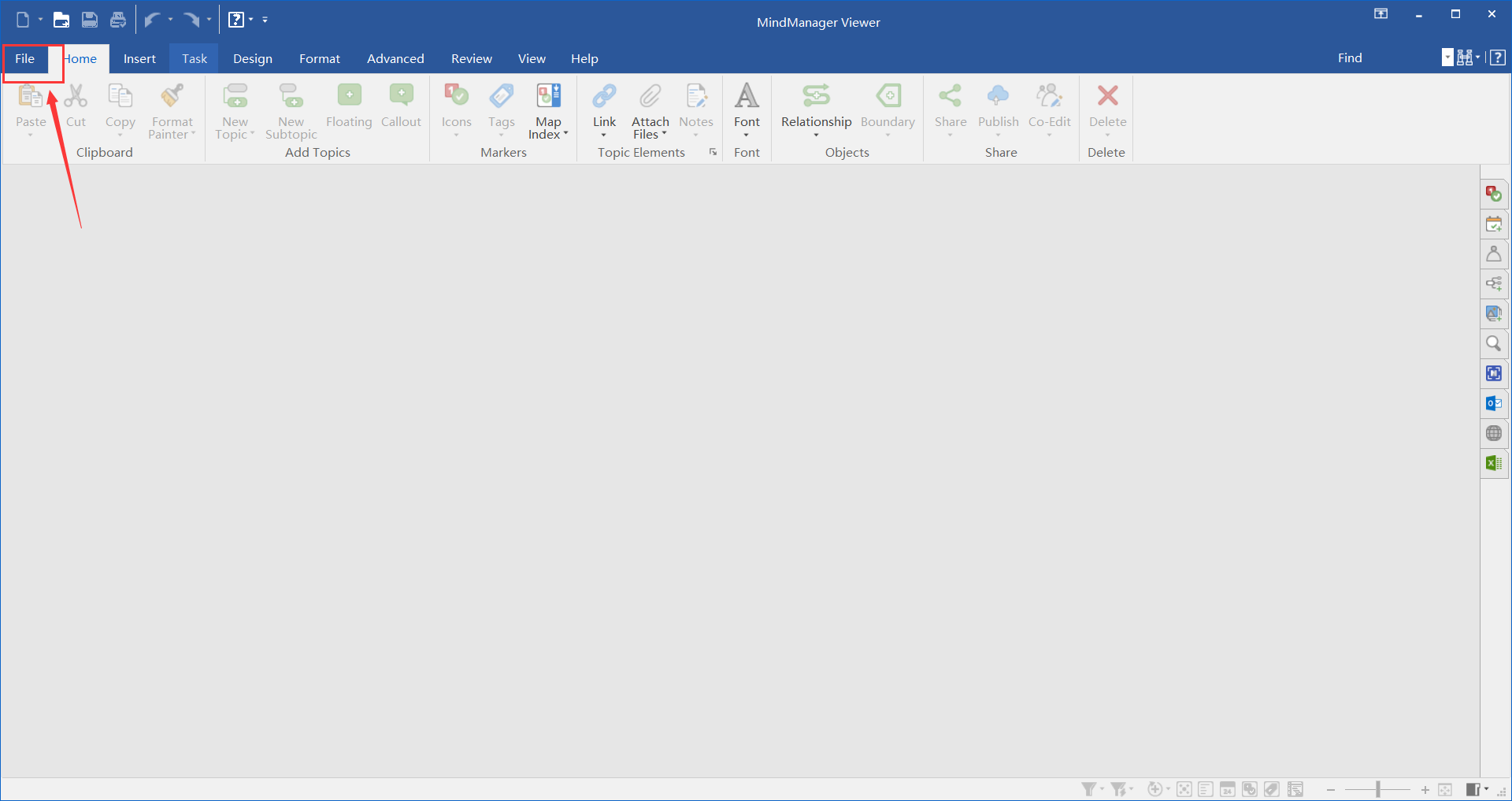Expand the New document dropdown arrow
The width and height of the screenshot is (1512, 801).
pyautogui.click(x=40, y=20)
